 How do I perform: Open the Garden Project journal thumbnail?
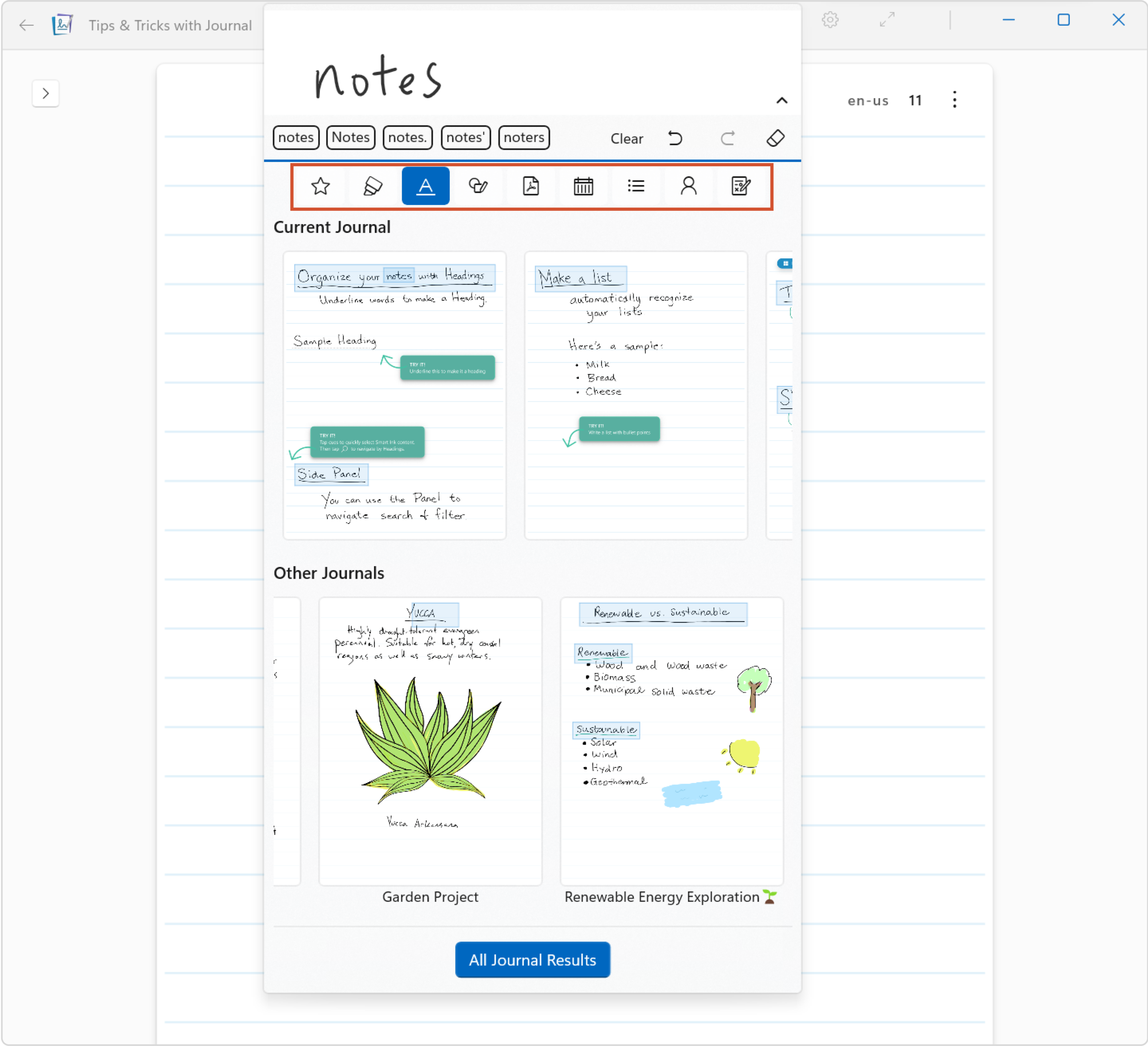pos(430,741)
